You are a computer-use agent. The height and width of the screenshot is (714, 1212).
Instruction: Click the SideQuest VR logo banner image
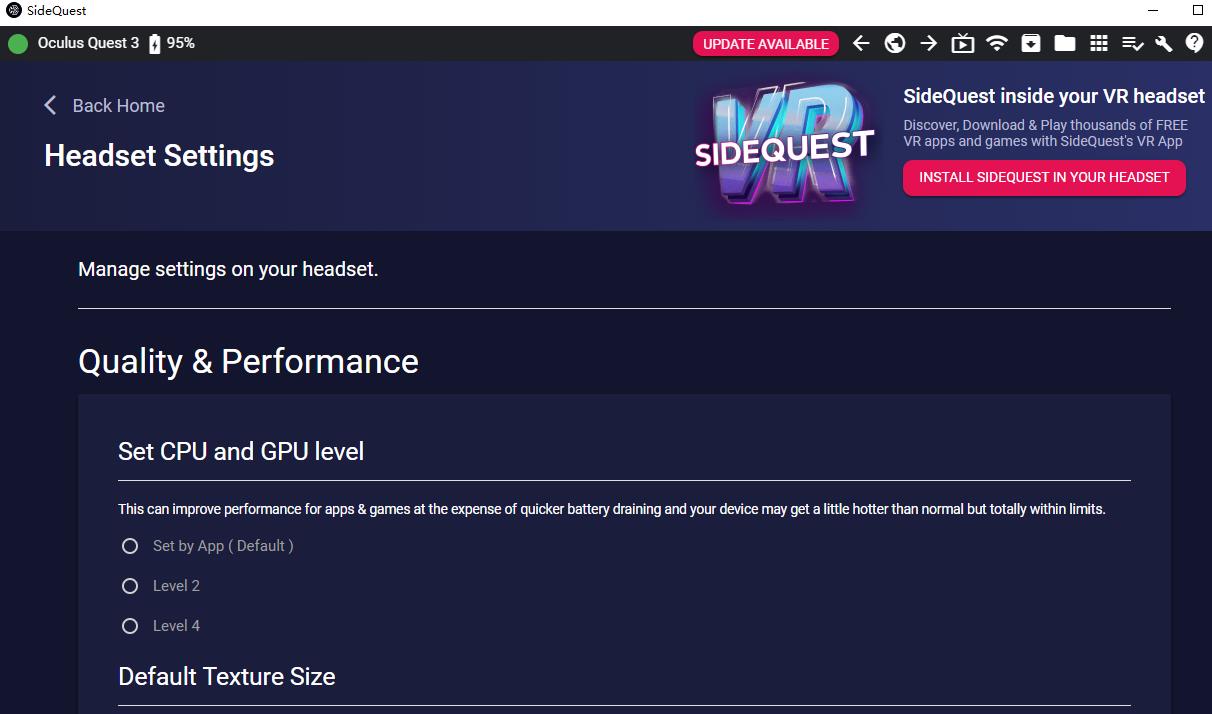pyautogui.click(x=784, y=146)
